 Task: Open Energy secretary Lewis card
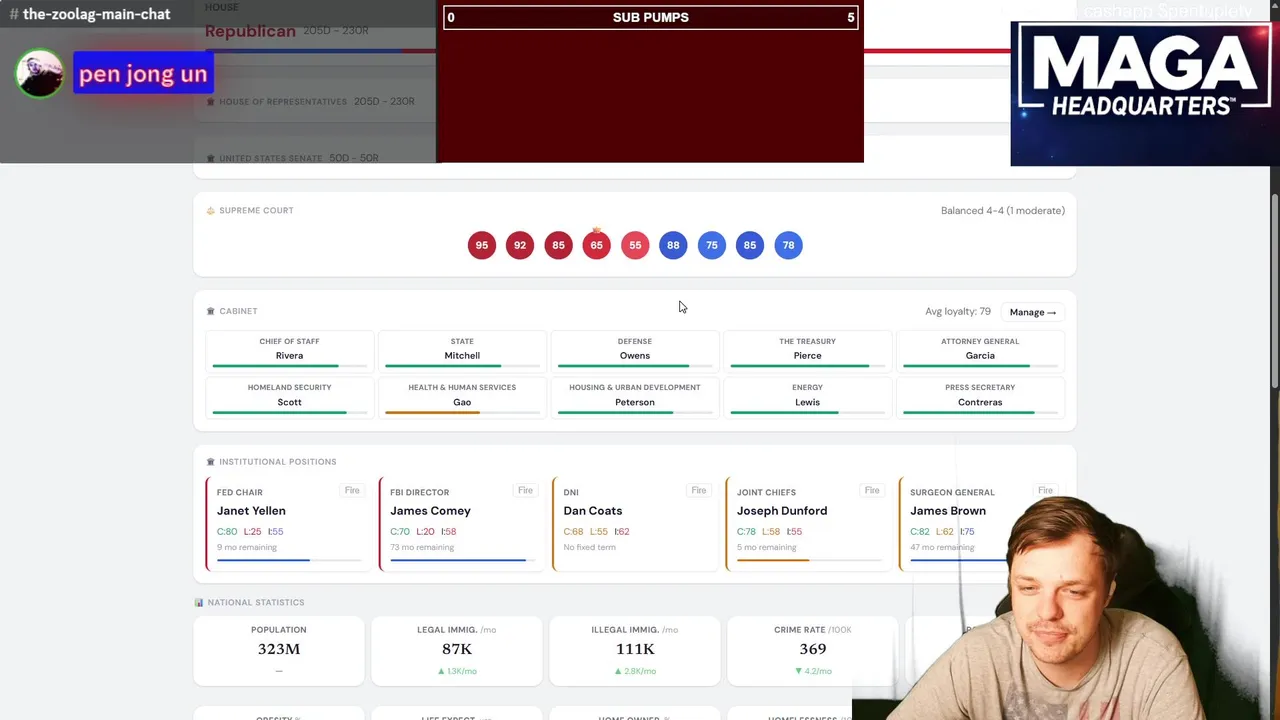pos(807,397)
